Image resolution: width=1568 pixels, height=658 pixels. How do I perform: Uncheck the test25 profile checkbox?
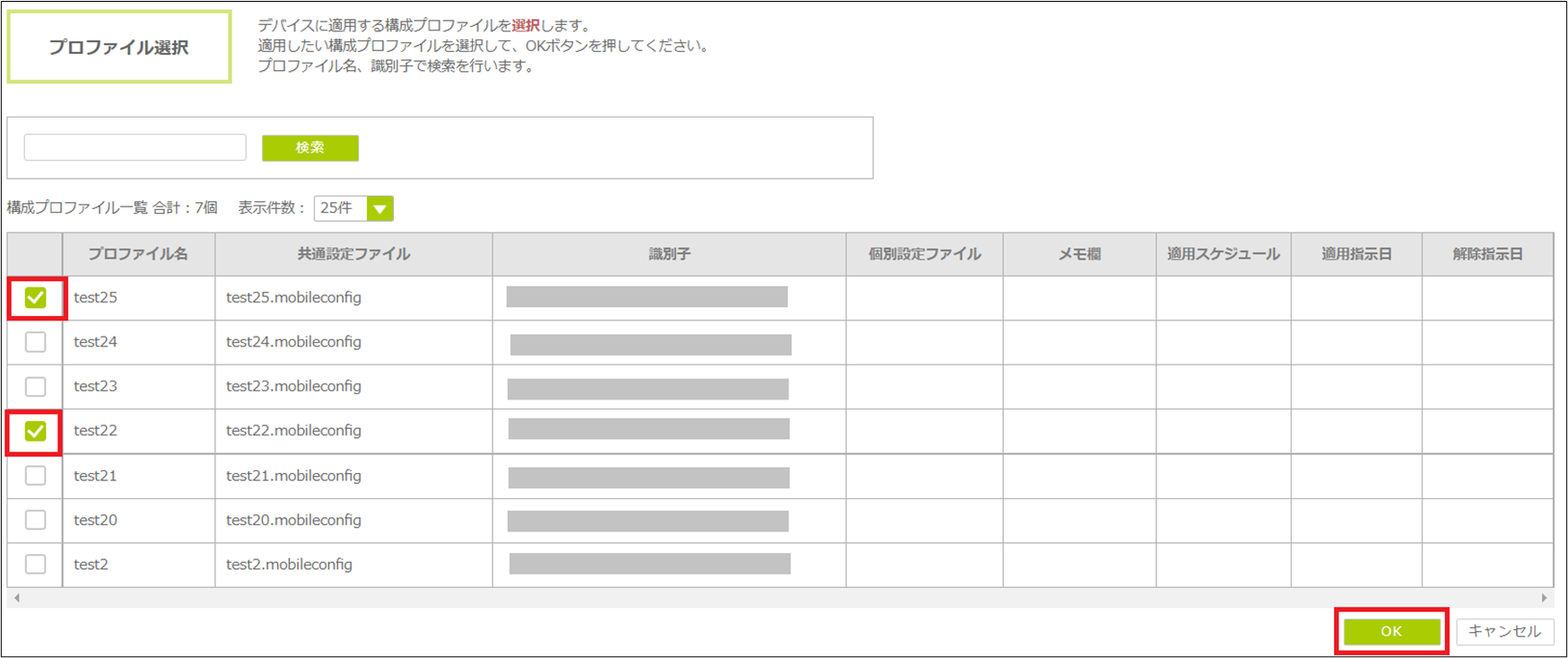[35, 298]
